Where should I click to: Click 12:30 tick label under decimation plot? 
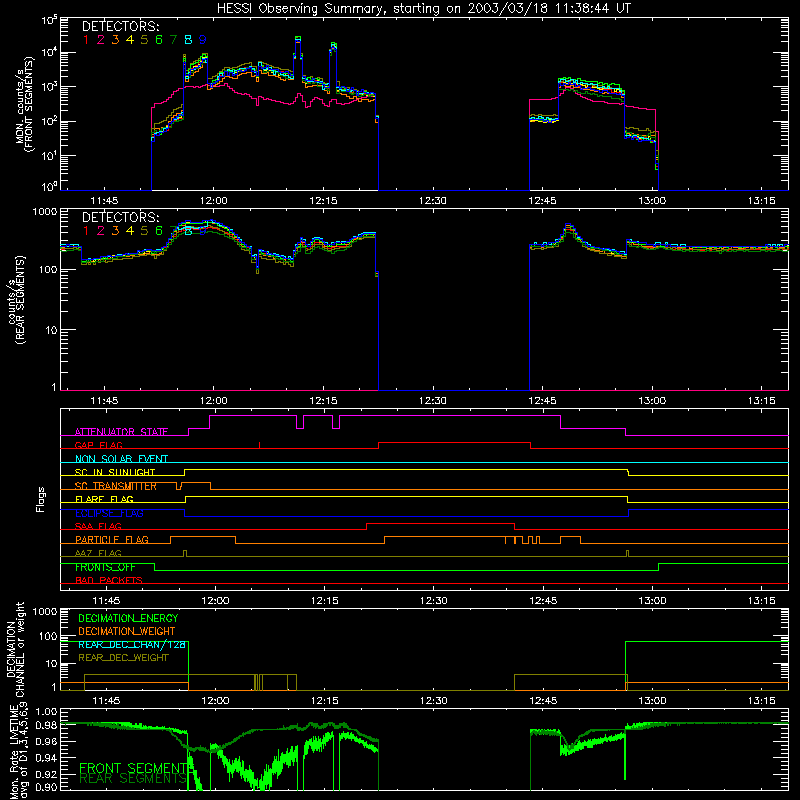(434, 701)
